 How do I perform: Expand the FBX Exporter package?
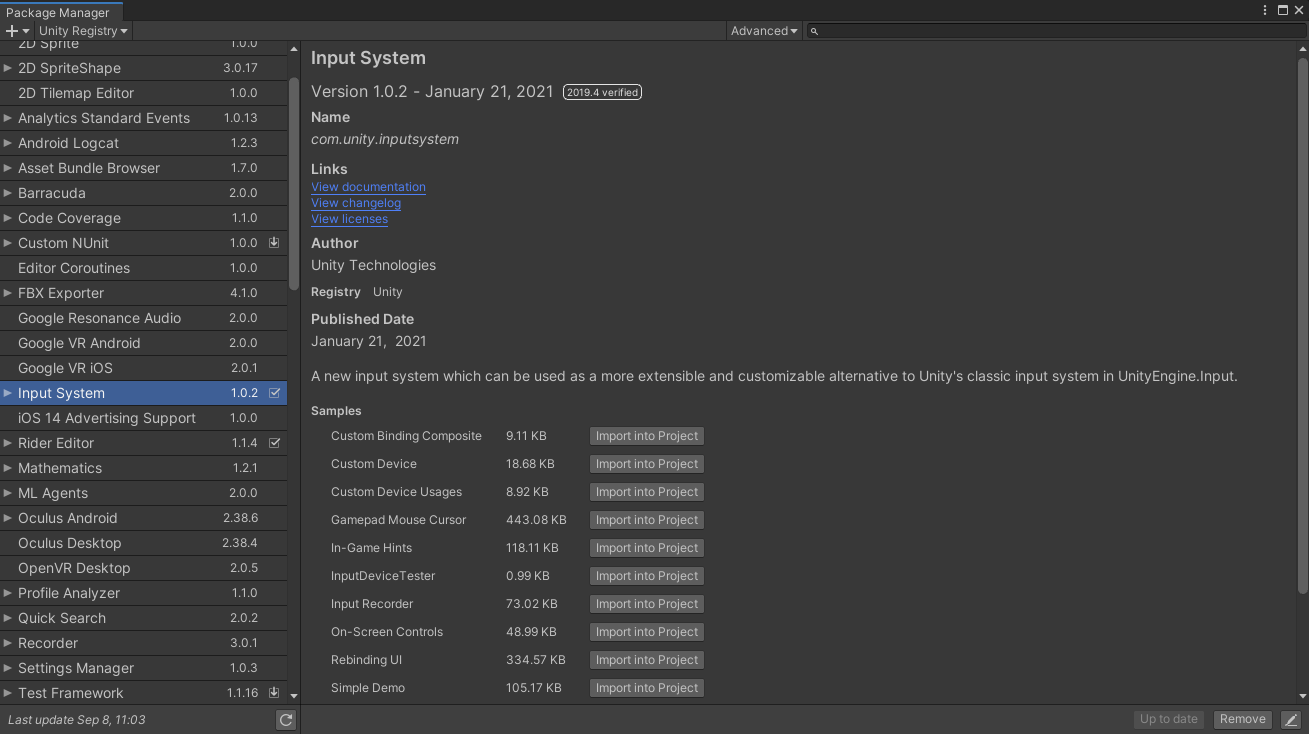[x=8, y=293]
